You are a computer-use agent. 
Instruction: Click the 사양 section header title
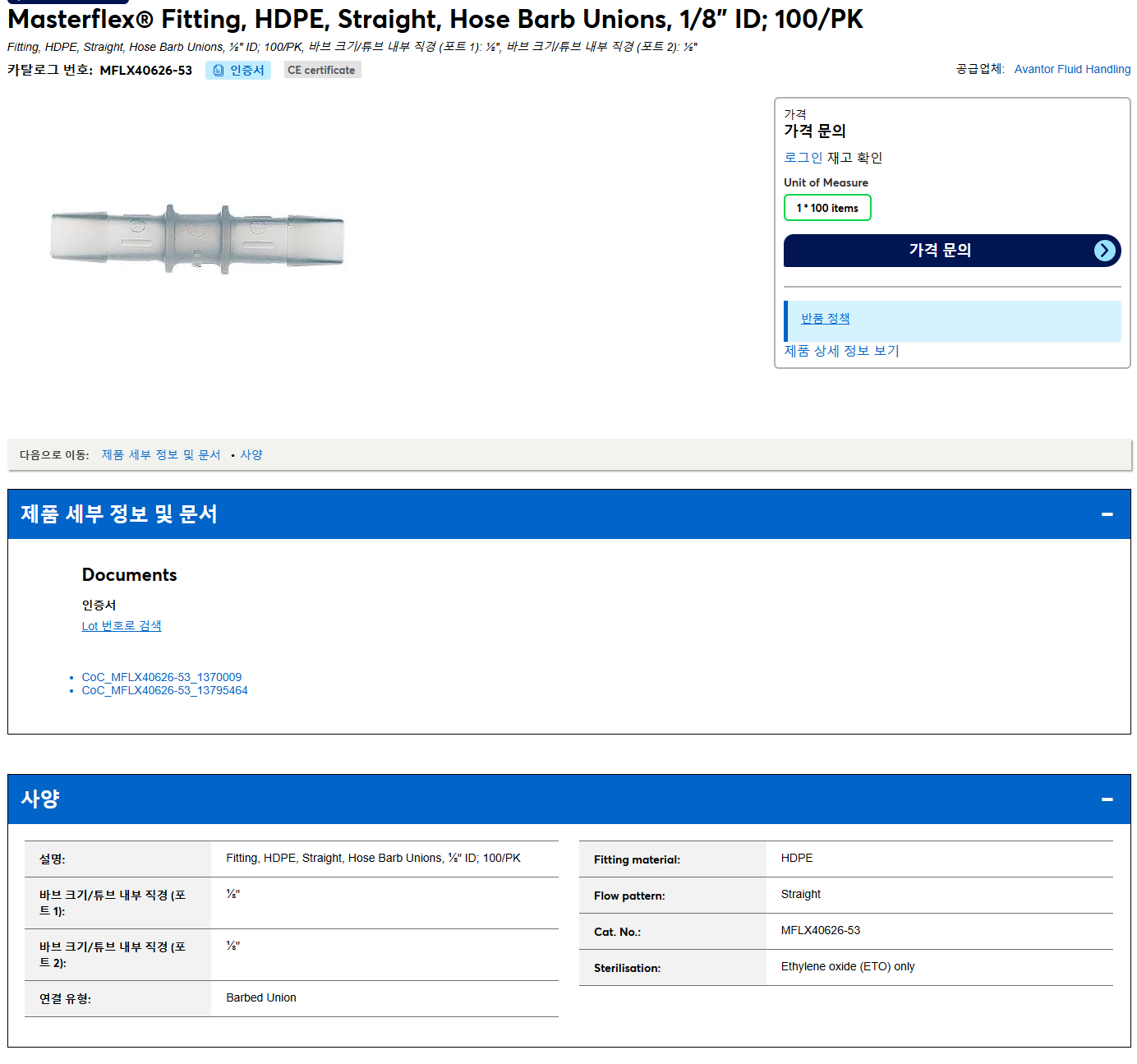coord(40,799)
